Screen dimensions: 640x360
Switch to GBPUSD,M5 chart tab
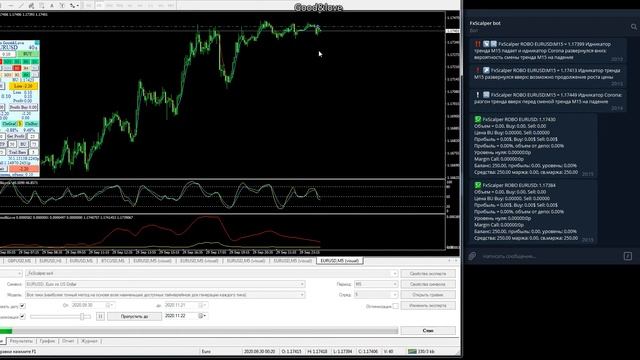click(19, 261)
